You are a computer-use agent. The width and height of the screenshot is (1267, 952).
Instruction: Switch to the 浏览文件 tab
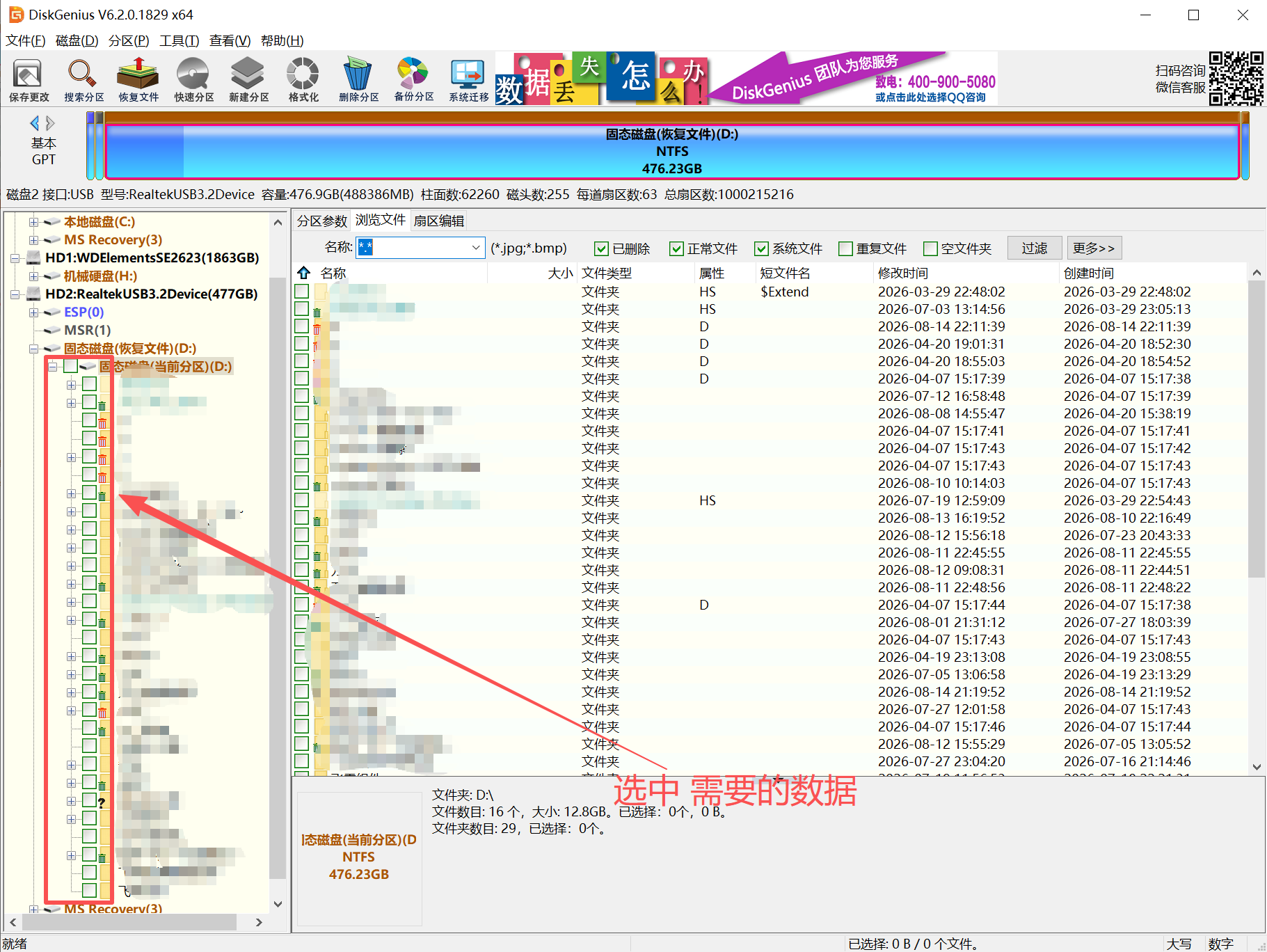tap(381, 220)
